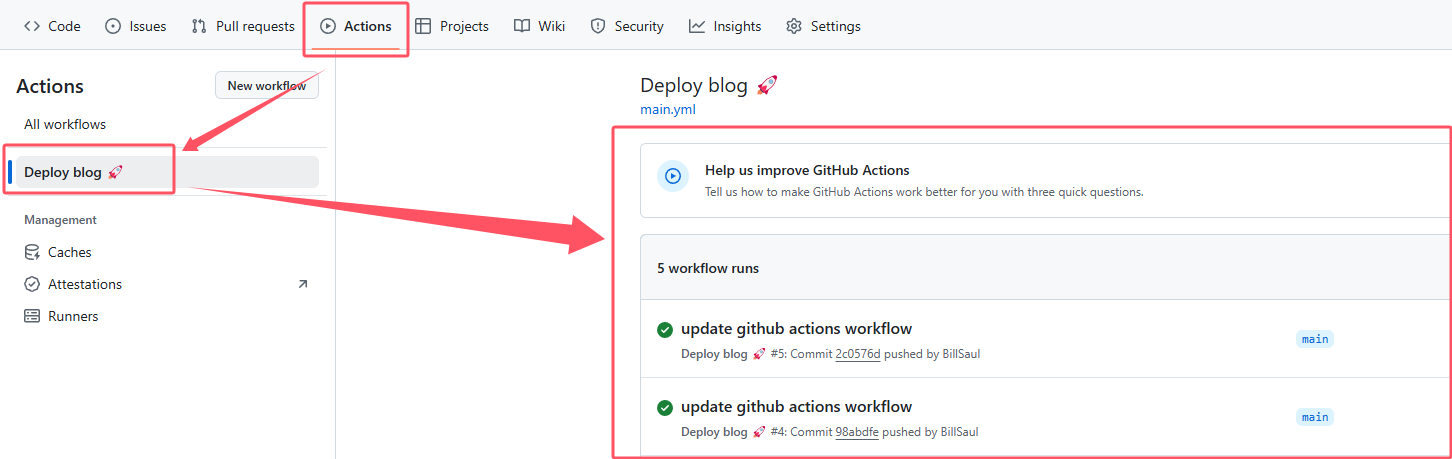Click the Code brackets icon
The image size is (1452, 459).
pyautogui.click(x=32, y=26)
